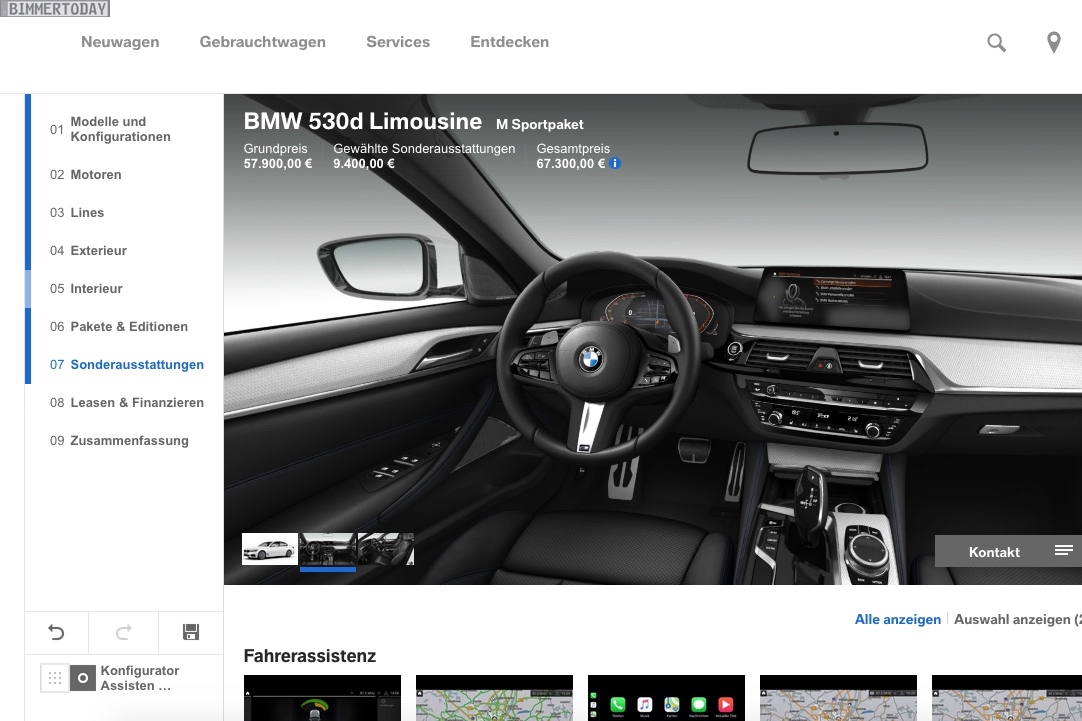
Task: Select step 04 Exterieur in sidebar
Action: tap(98, 251)
